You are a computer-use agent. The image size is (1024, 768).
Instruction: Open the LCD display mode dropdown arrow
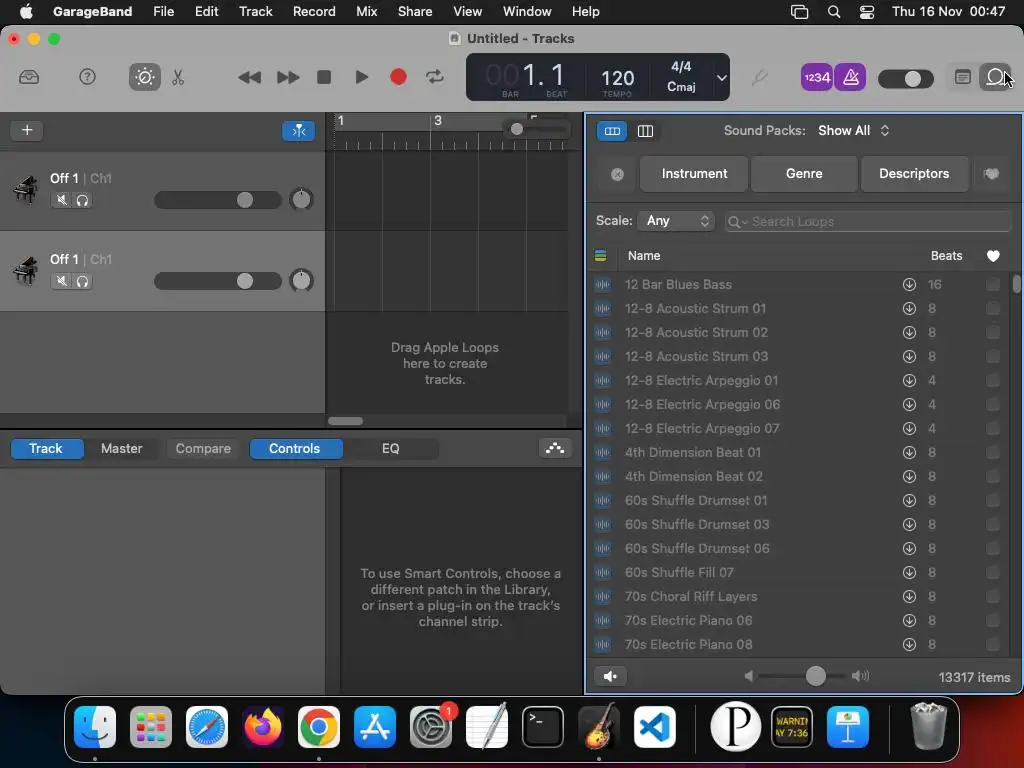[x=721, y=78]
